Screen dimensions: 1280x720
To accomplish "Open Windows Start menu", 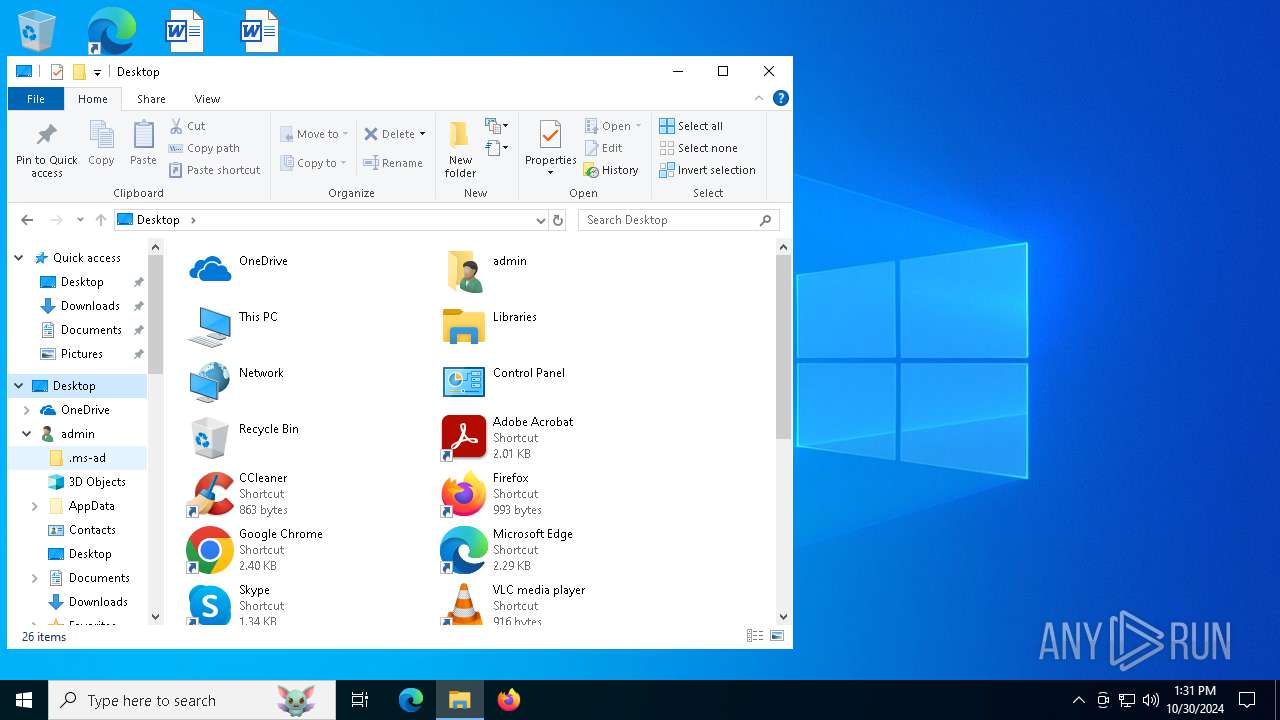I will point(24,700).
